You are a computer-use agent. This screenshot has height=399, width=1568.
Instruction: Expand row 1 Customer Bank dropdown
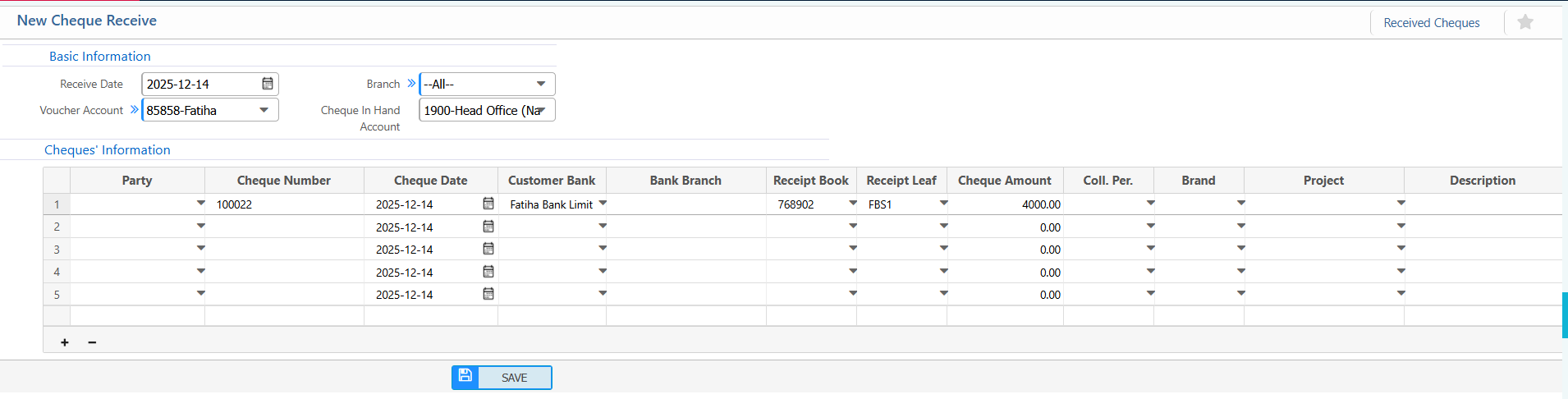click(x=602, y=203)
